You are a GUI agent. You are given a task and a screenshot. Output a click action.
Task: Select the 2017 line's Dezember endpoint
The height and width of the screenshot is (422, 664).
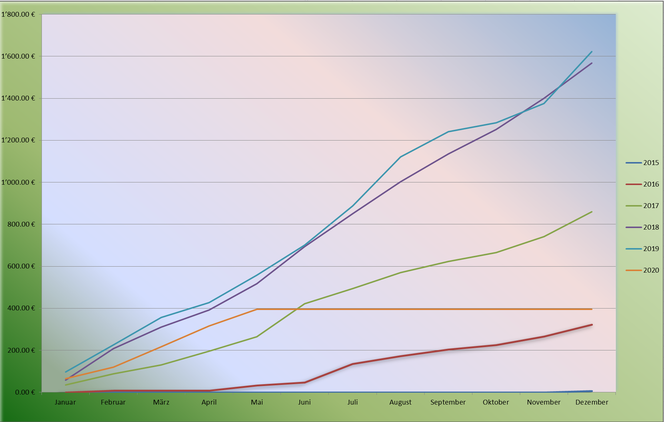(x=592, y=212)
